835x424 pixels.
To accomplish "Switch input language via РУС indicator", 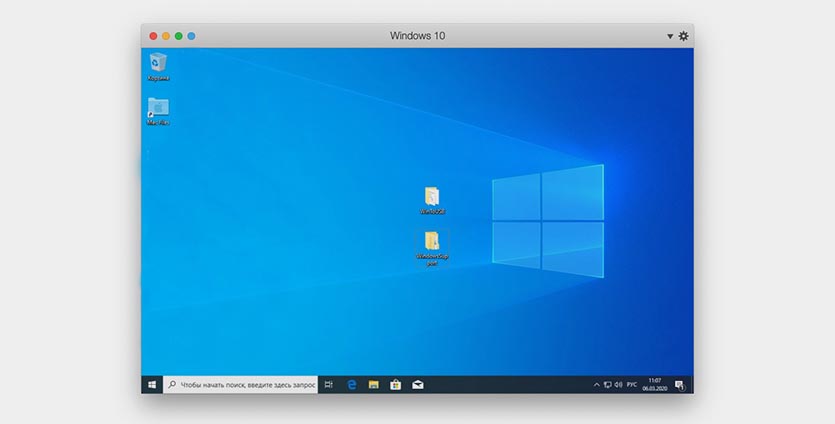I will pyautogui.click(x=632, y=385).
